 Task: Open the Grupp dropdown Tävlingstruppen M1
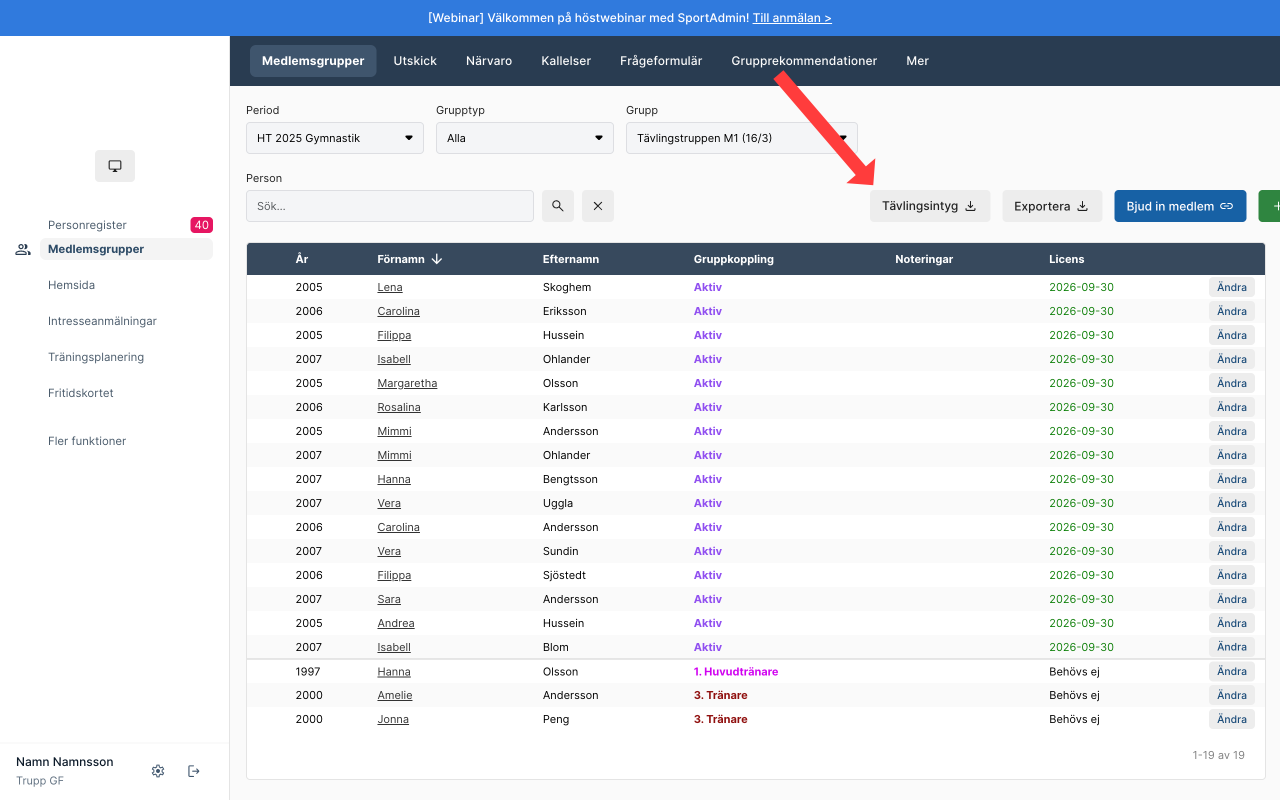pos(742,138)
